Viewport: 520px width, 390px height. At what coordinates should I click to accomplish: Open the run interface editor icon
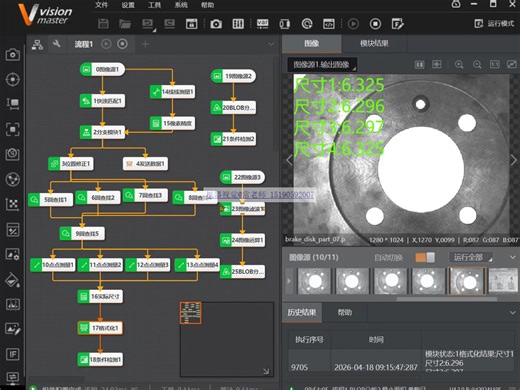398,24
